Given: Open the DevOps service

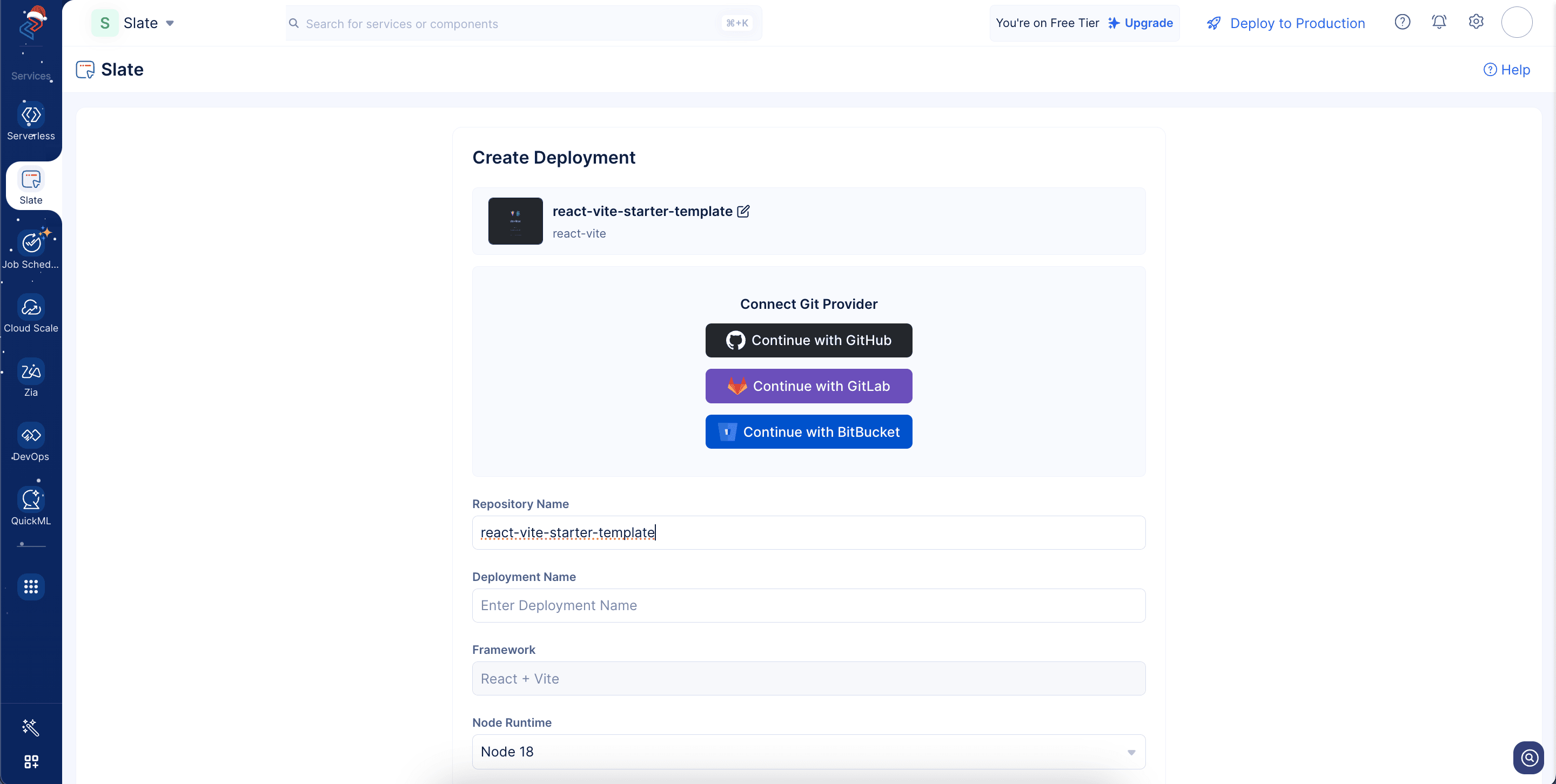Looking at the screenshot, I should click(x=31, y=442).
